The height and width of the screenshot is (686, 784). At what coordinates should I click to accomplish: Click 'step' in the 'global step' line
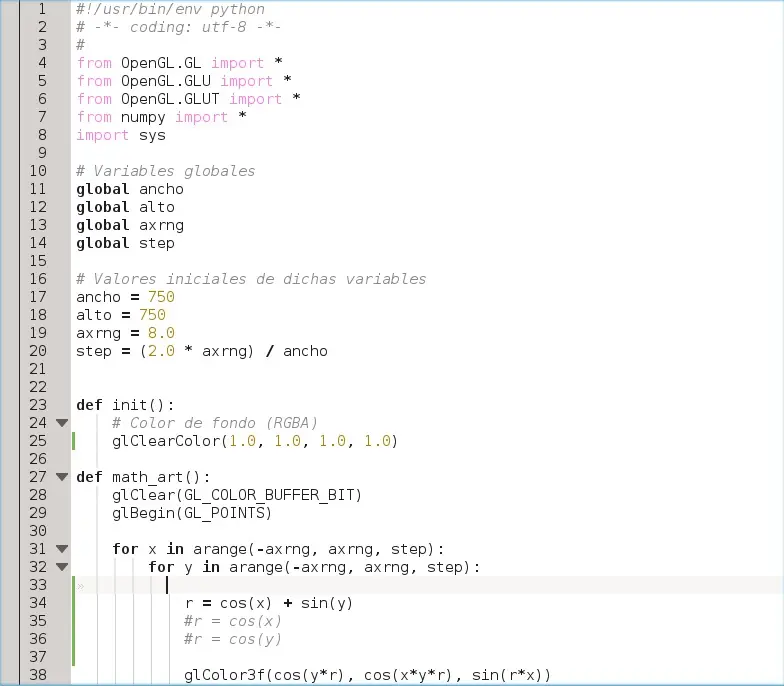pyautogui.click(x=156, y=244)
